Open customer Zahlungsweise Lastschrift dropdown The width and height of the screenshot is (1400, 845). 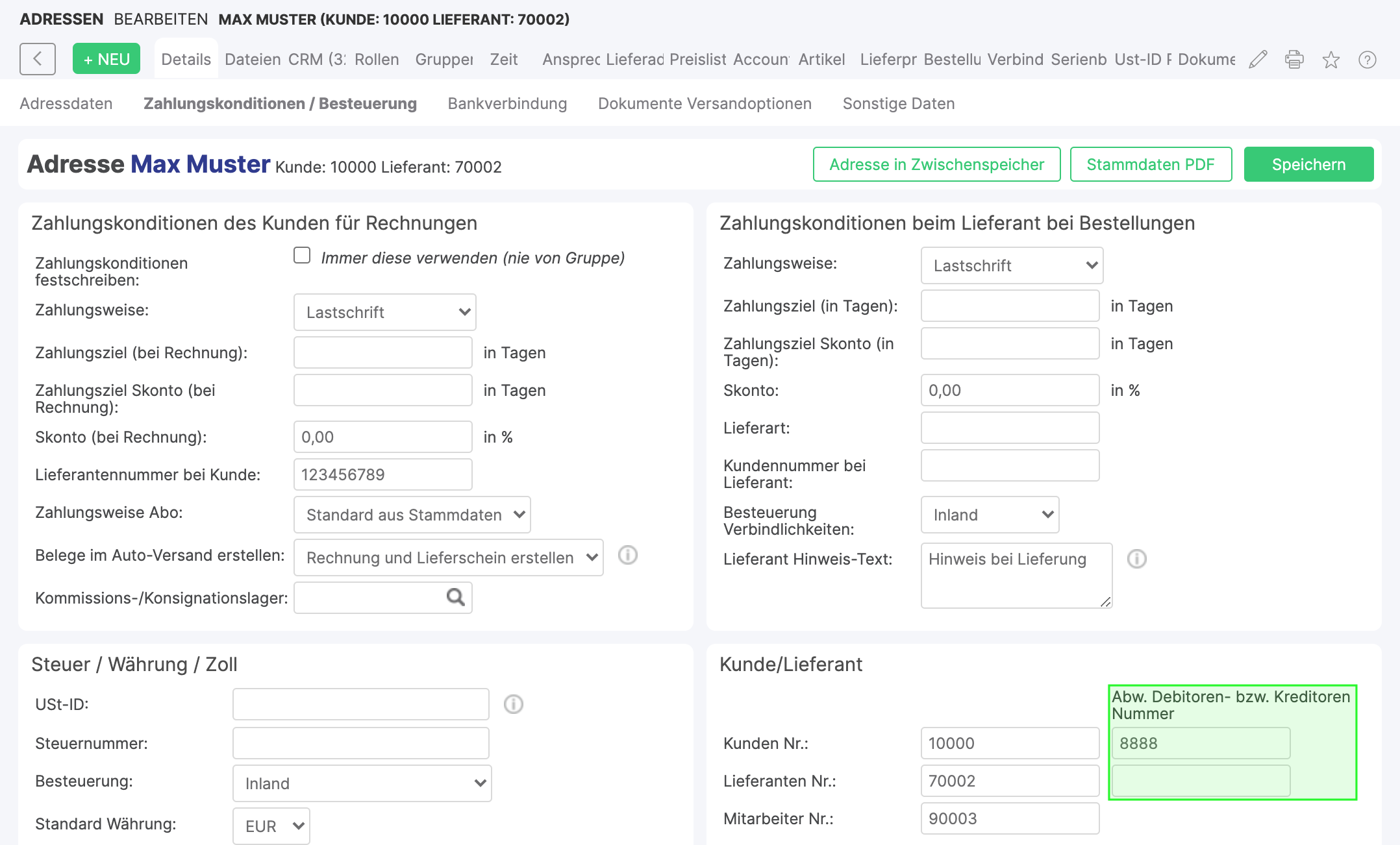click(x=384, y=312)
